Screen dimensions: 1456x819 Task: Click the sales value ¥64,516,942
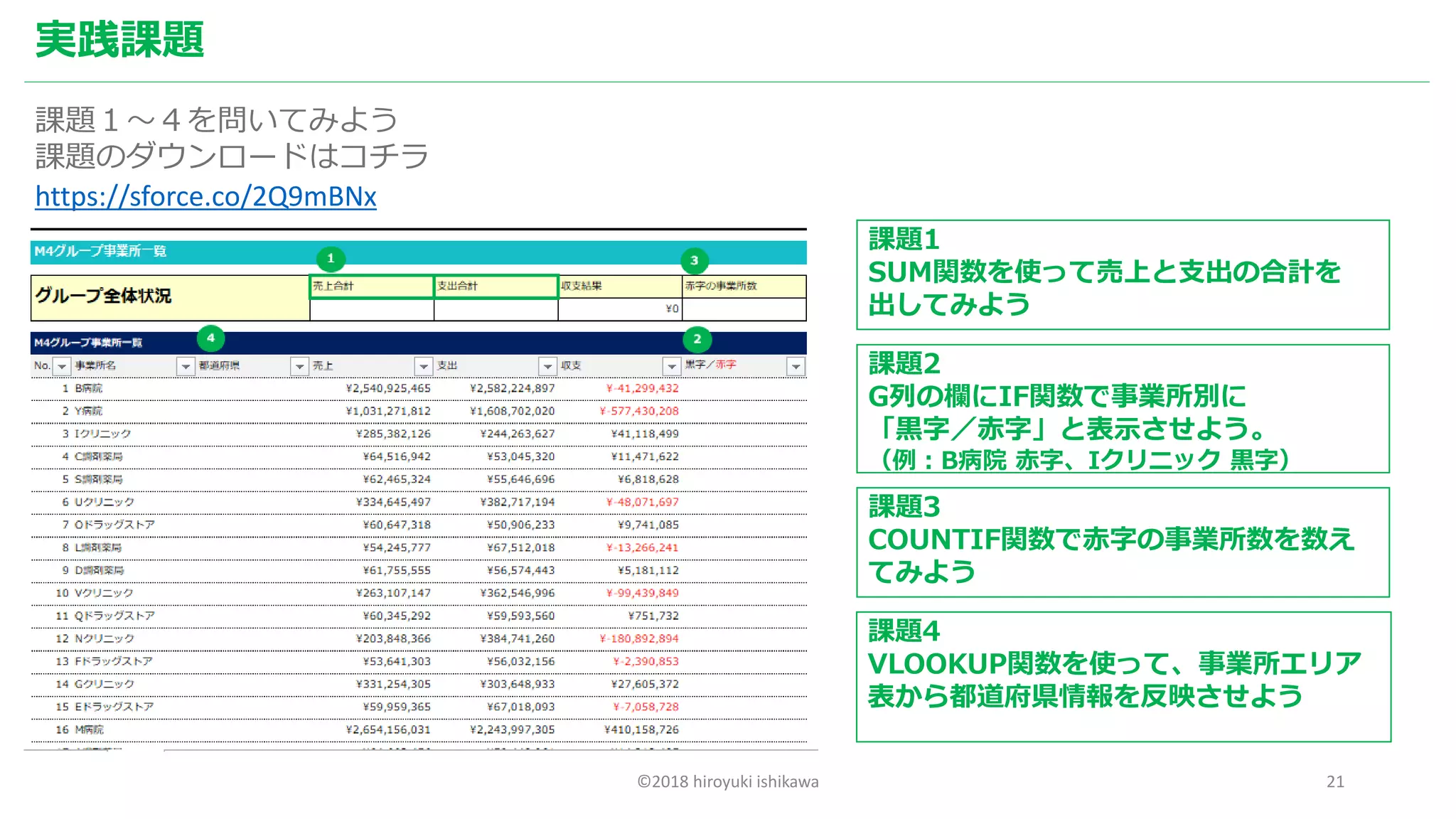397,456
